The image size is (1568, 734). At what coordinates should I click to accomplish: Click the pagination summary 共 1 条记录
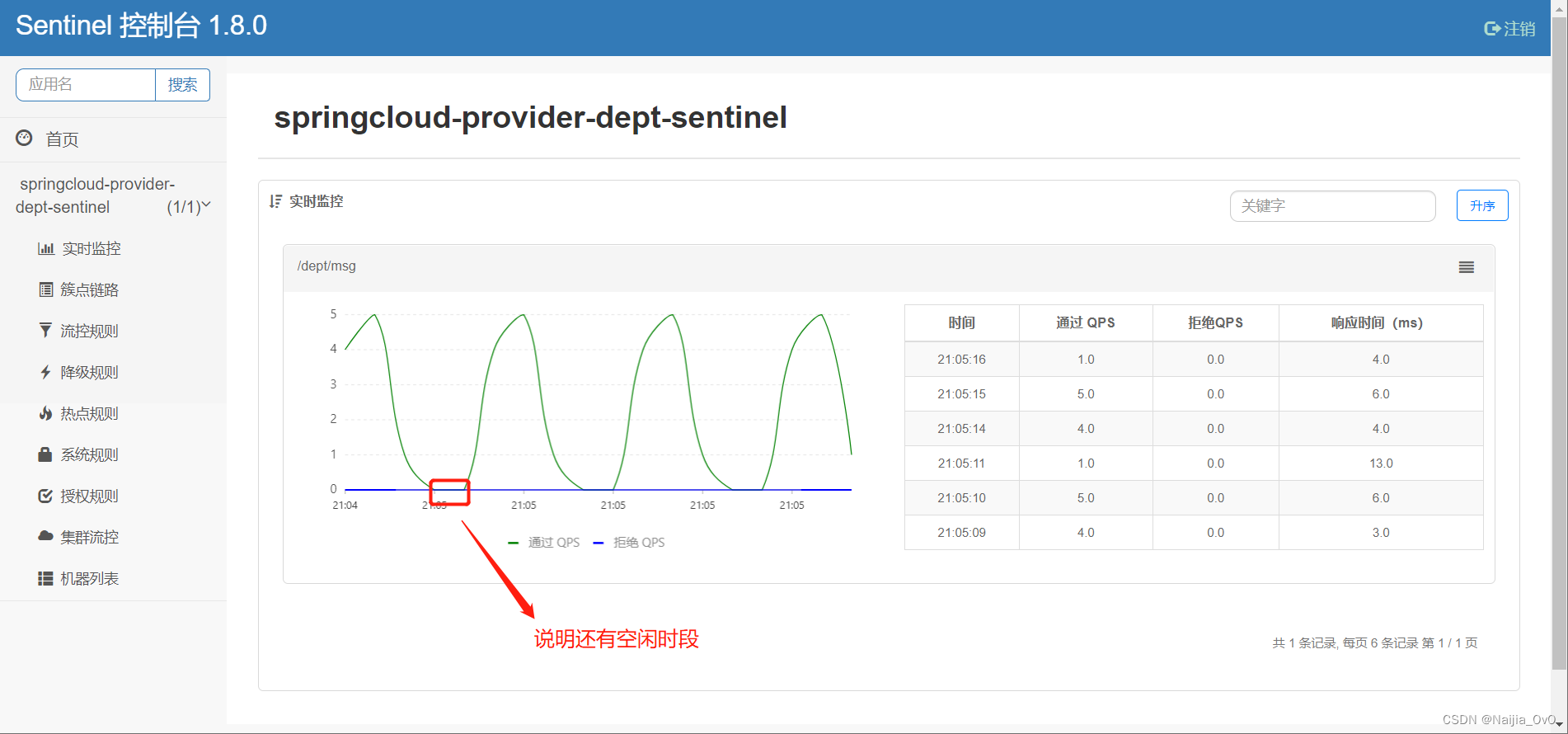click(1304, 642)
